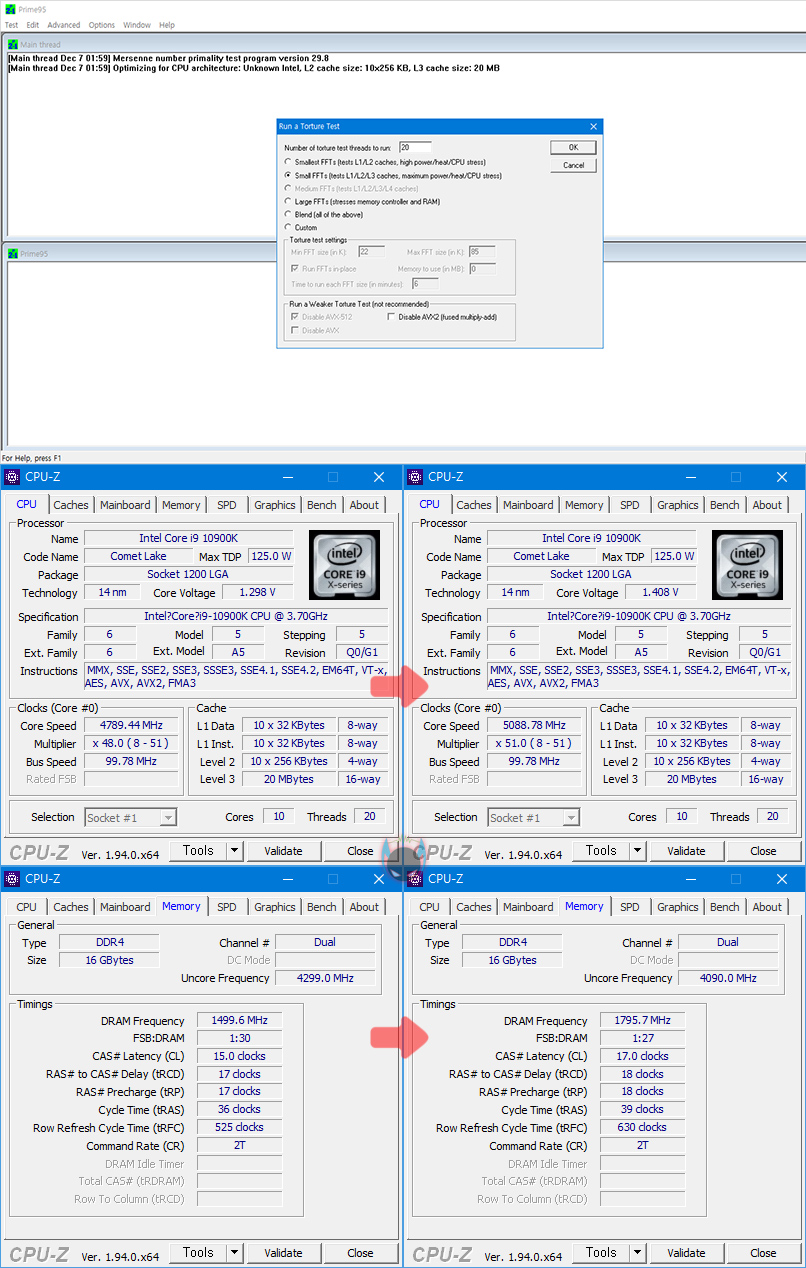Click the icon of the empty Prime95 child window
The width and height of the screenshot is (806, 1268).
pyautogui.click(x=13, y=254)
